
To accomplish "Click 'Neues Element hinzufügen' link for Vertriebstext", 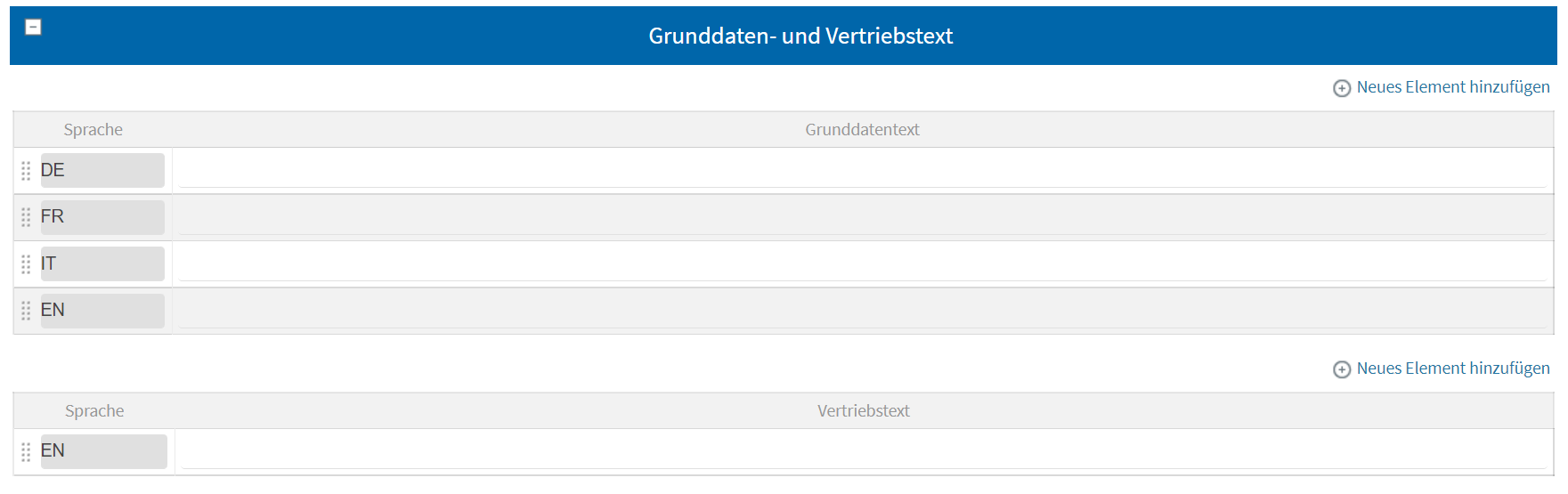I will (x=1452, y=368).
